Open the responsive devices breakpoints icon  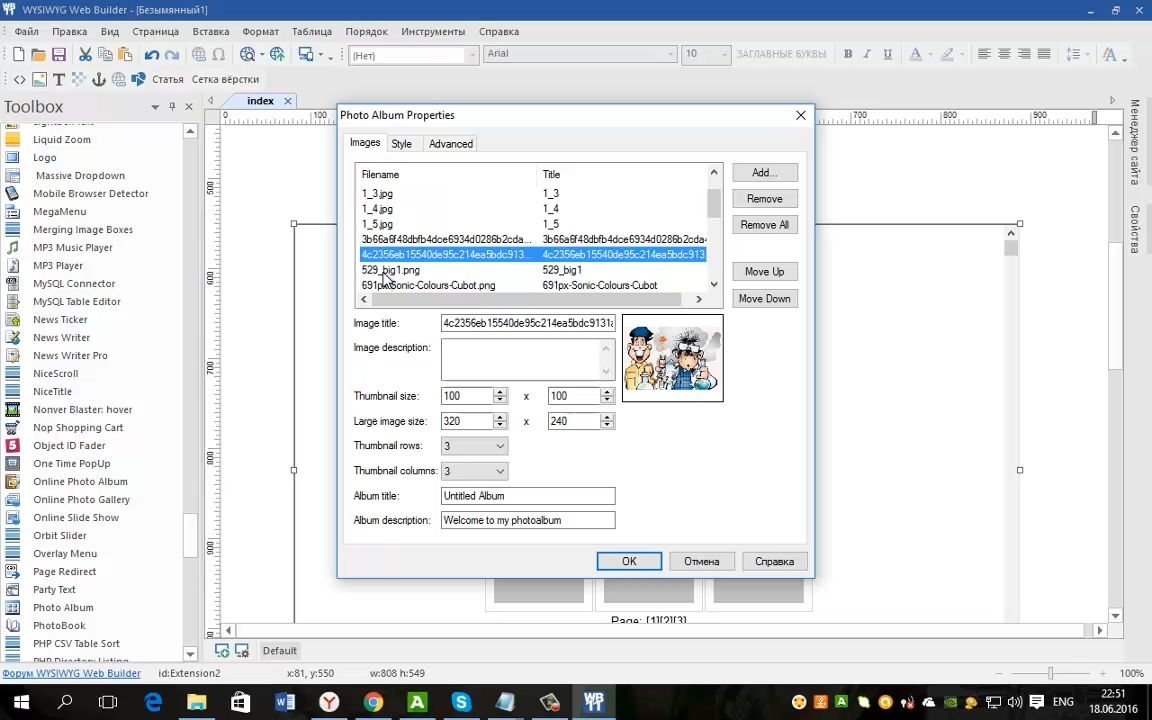pos(306,54)
